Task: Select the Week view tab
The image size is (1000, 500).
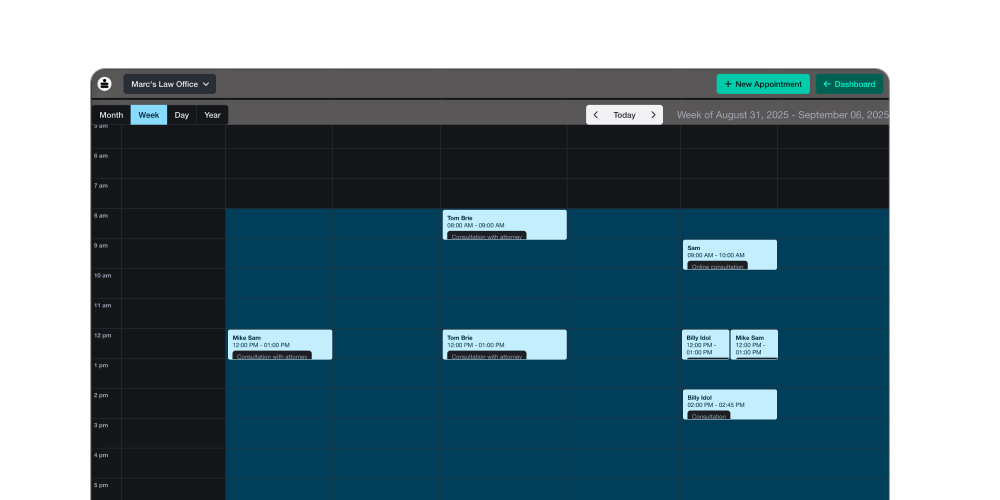Action: [149, 115]
